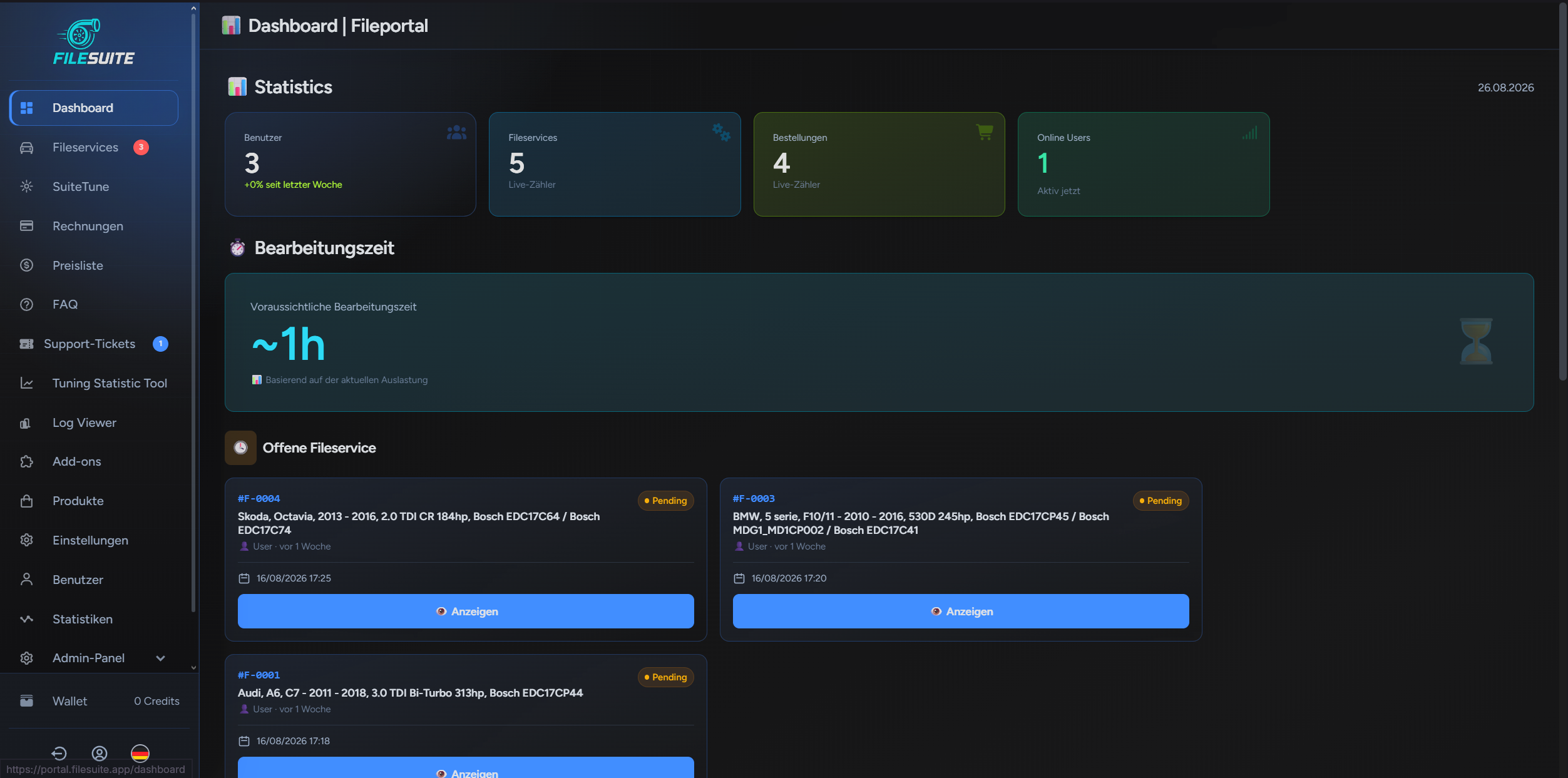Viewport: 1568px width, 778px height.
Task: Click the Benutzer statistics card
Action: 351,164
